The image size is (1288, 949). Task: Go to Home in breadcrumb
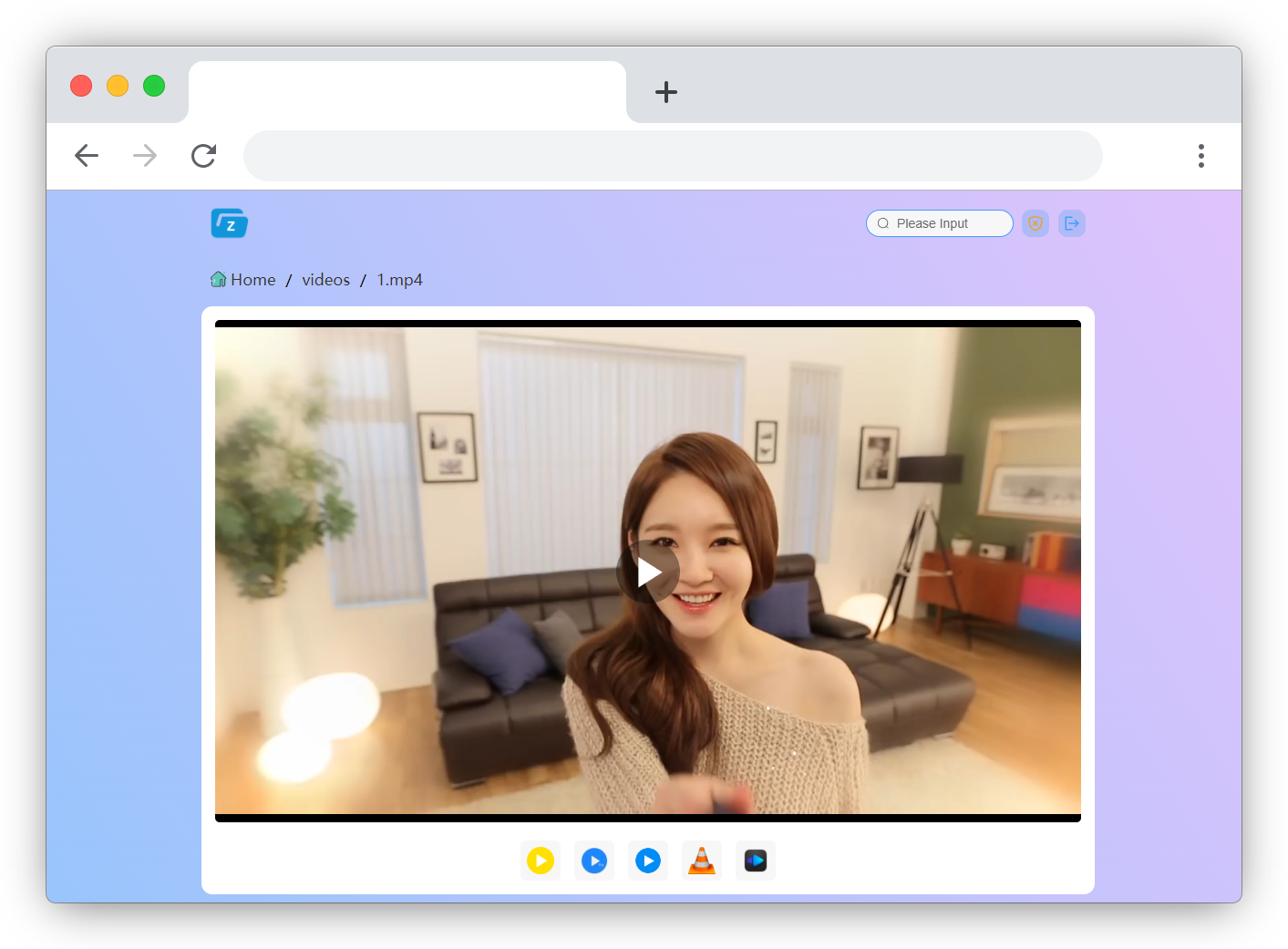click(243, 280)
